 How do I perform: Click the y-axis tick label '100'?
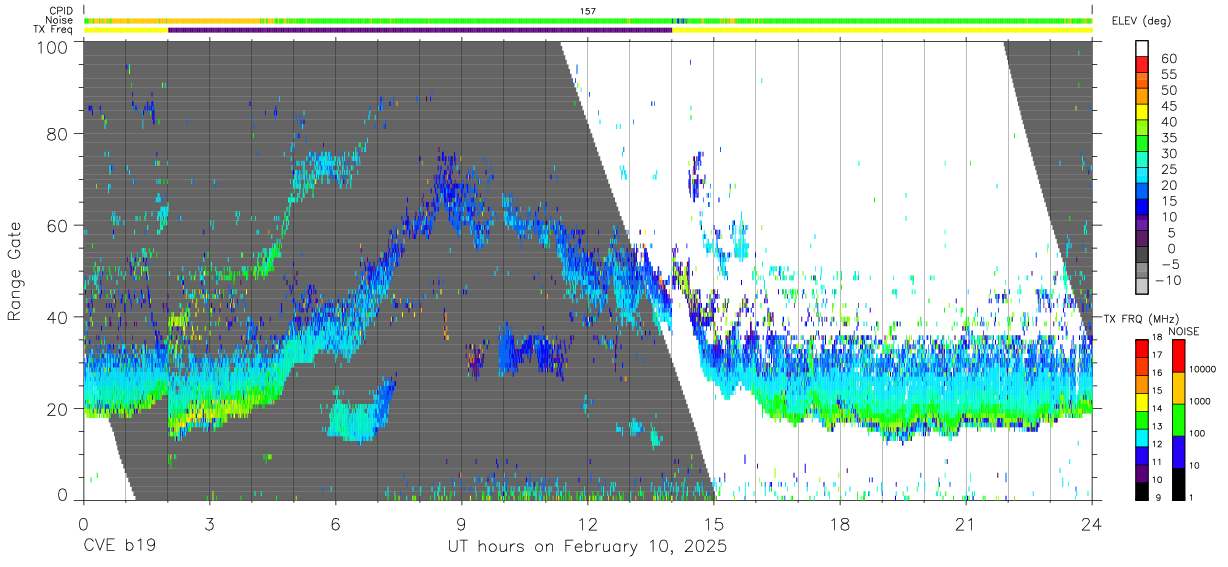[x=54, y=46]
